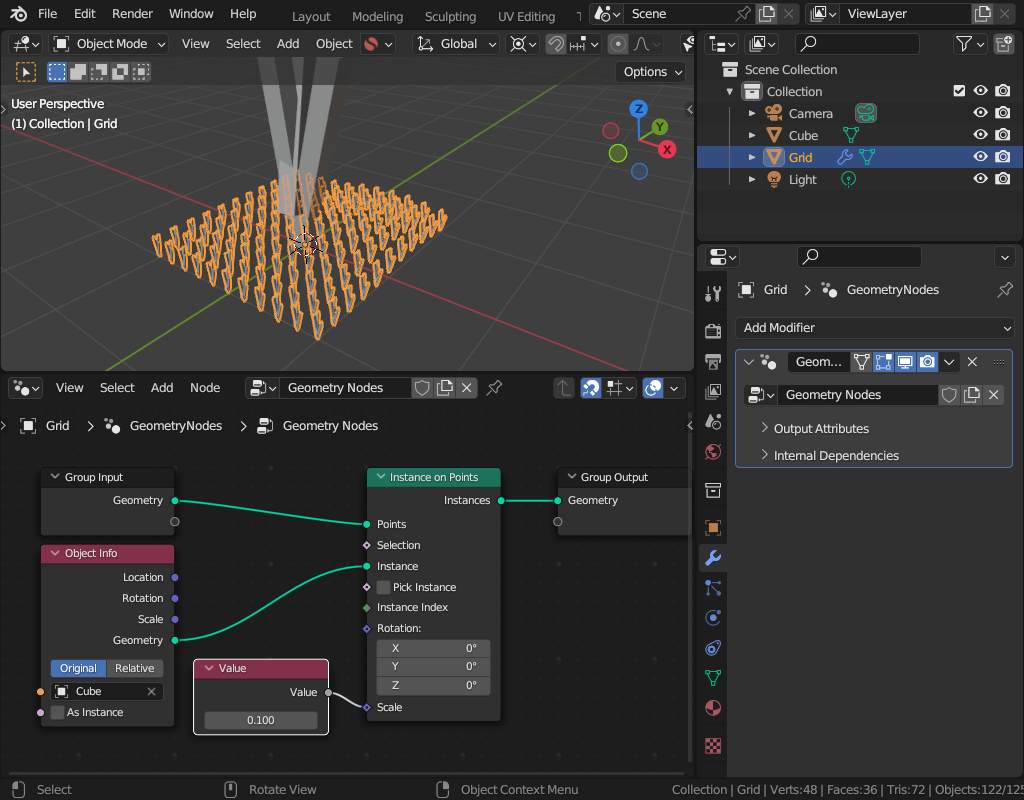Image resolution: width=1024 pixels, height=800 pixels.
Task: Open Material properties tab
Action: click(x=712, y=708)
